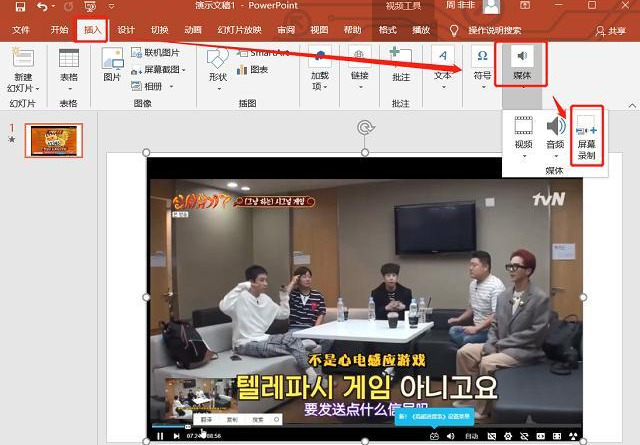Switch to the 开始 ribbon tab
The image size is (640, 445).
[x=59, y=29]
